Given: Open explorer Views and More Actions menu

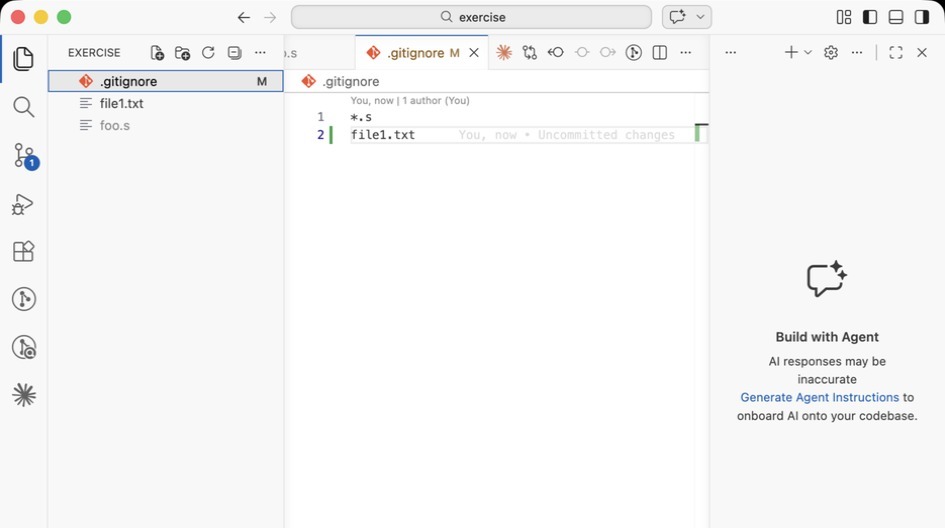Looking at the screenshot, I should 260,53.
